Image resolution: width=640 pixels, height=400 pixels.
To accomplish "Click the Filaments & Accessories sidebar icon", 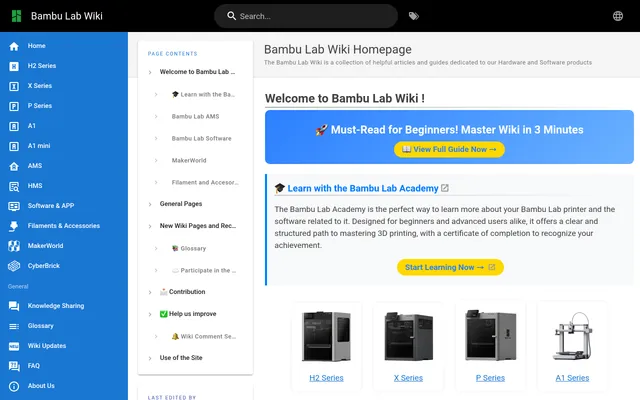I will point(14,226).
